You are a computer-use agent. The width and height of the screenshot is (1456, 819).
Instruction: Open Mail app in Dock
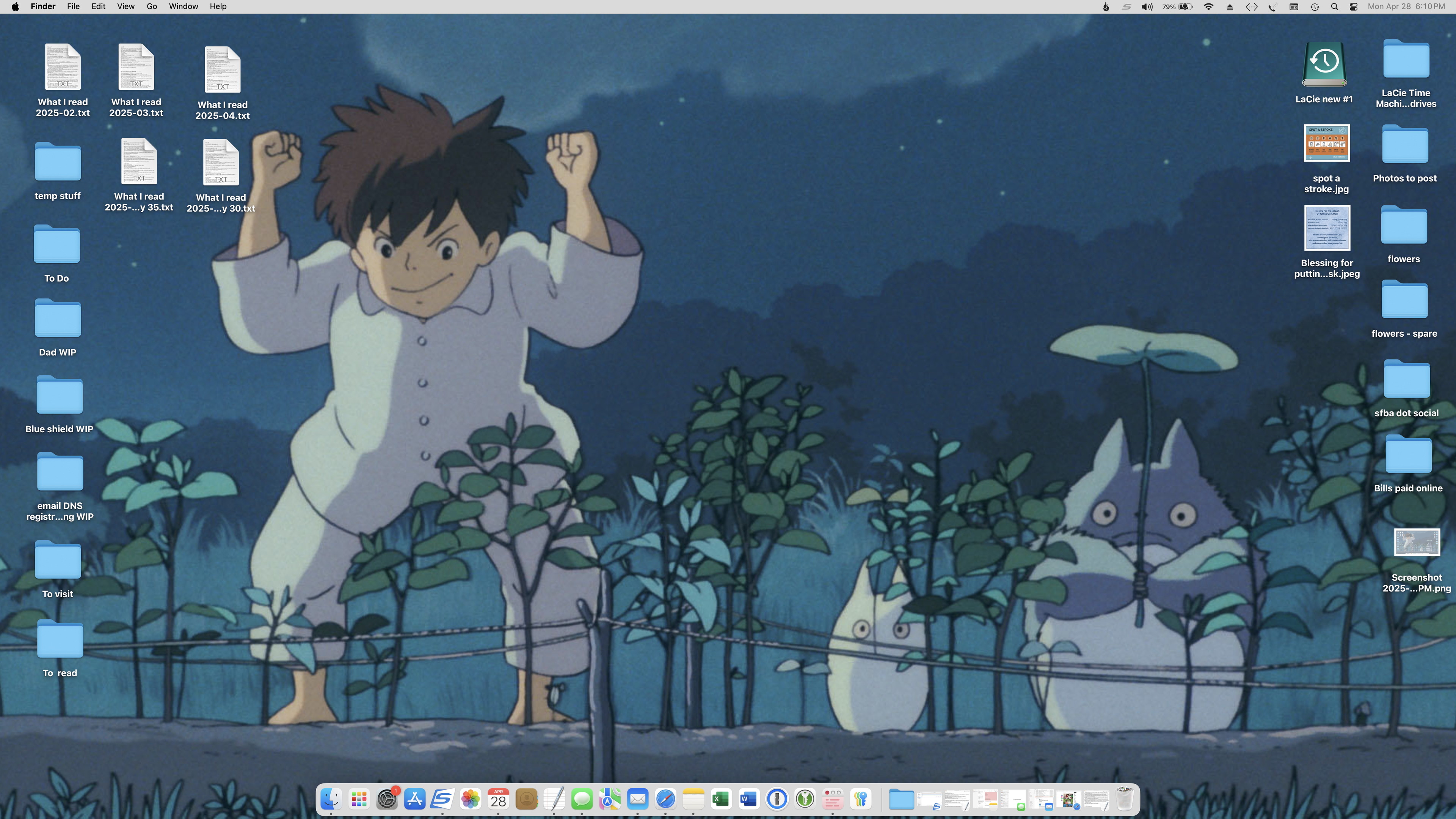(x=637, y=799)
